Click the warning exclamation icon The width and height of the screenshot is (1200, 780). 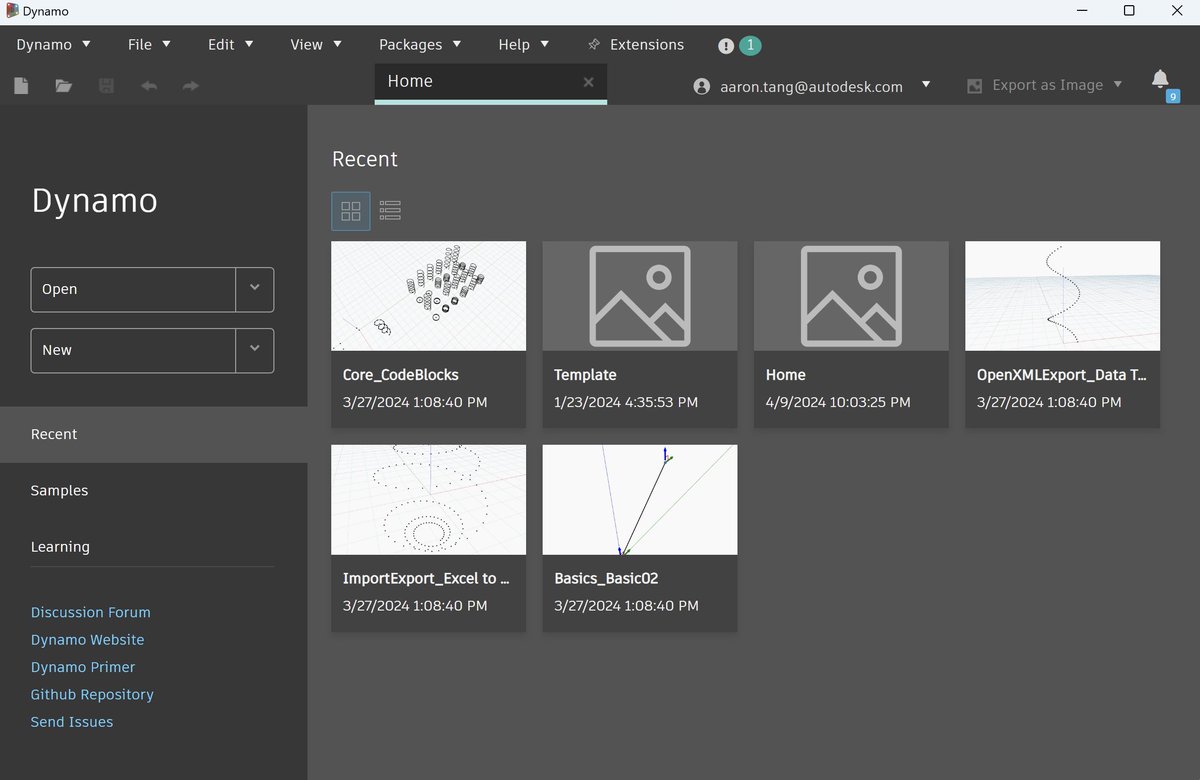click(726, 46)
